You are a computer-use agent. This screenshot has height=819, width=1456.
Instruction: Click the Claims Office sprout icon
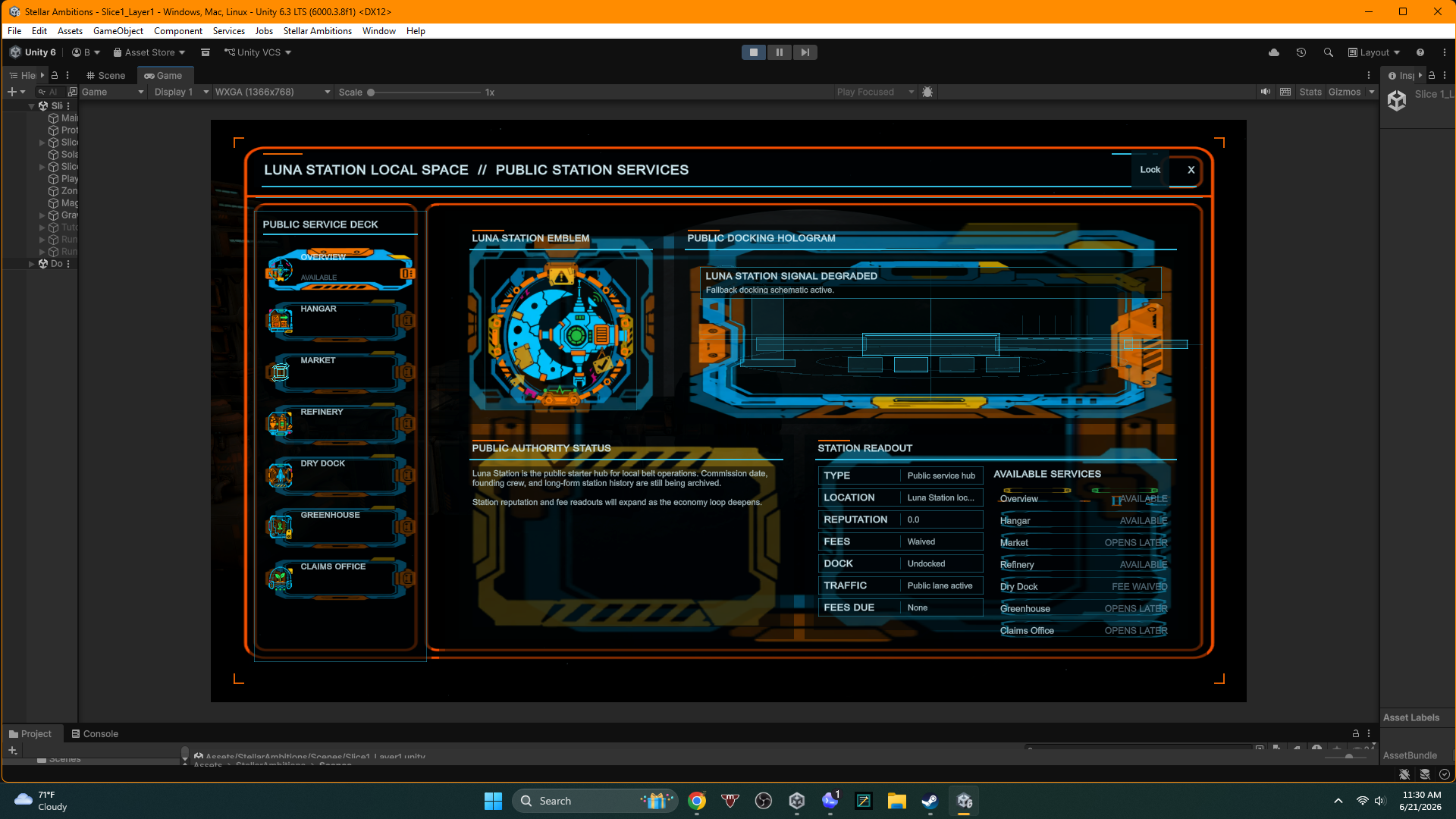(x=280, y=579)
